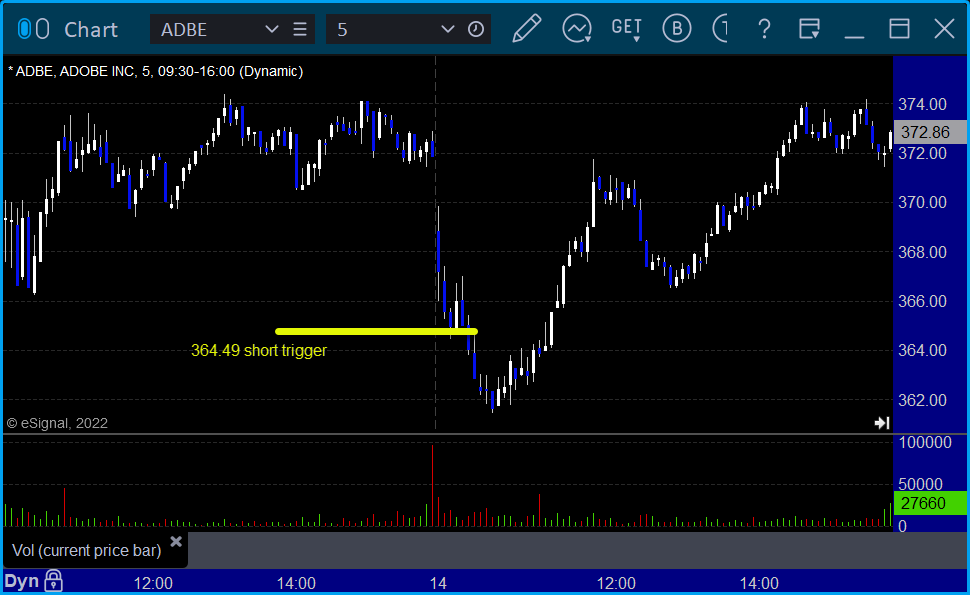Image resolution: width=970 pixels, height=595 pixels.
Task: Select the yellow short trigger line
Action: (x=376, y=332)
